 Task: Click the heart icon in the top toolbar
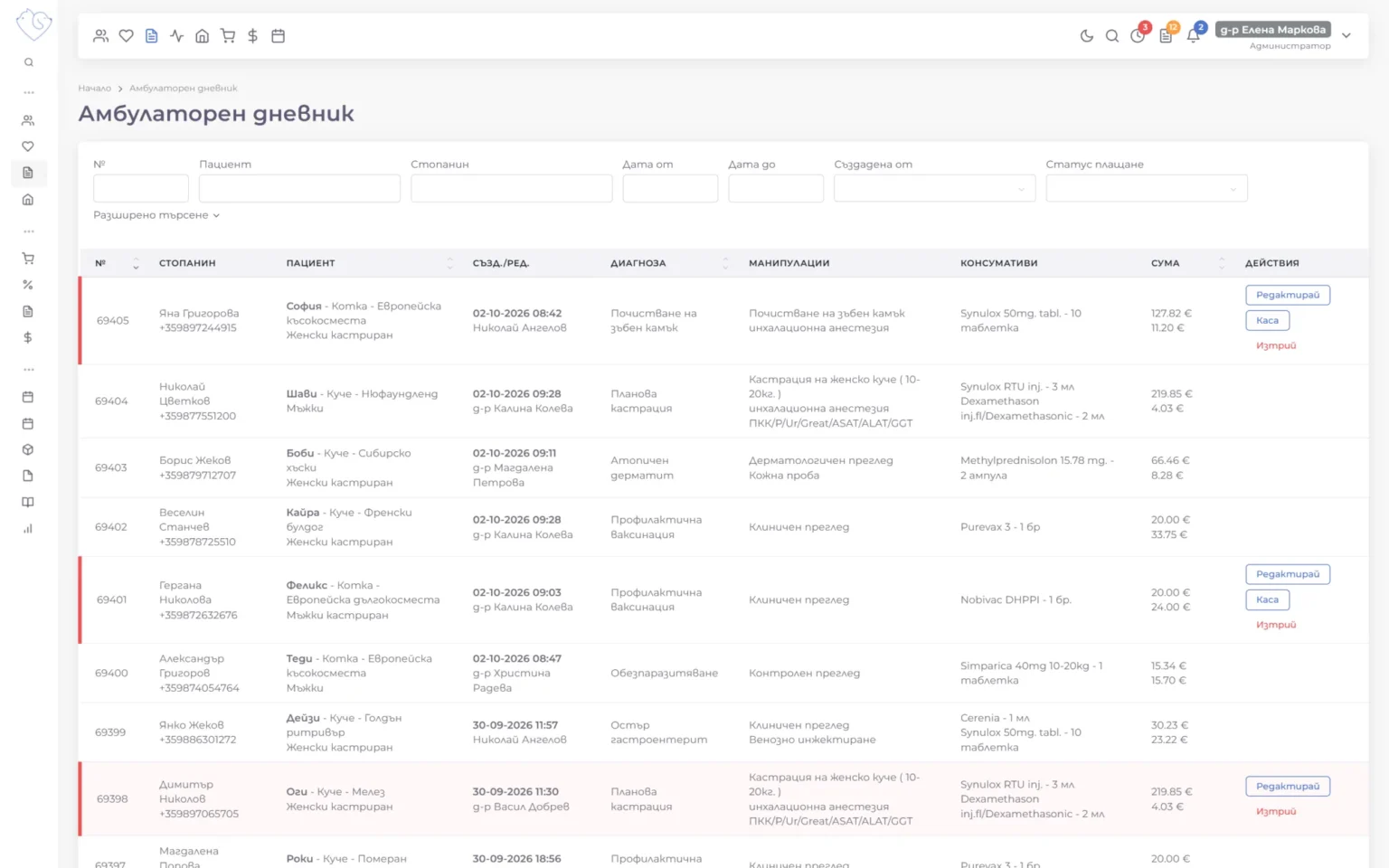coord(127,36)
